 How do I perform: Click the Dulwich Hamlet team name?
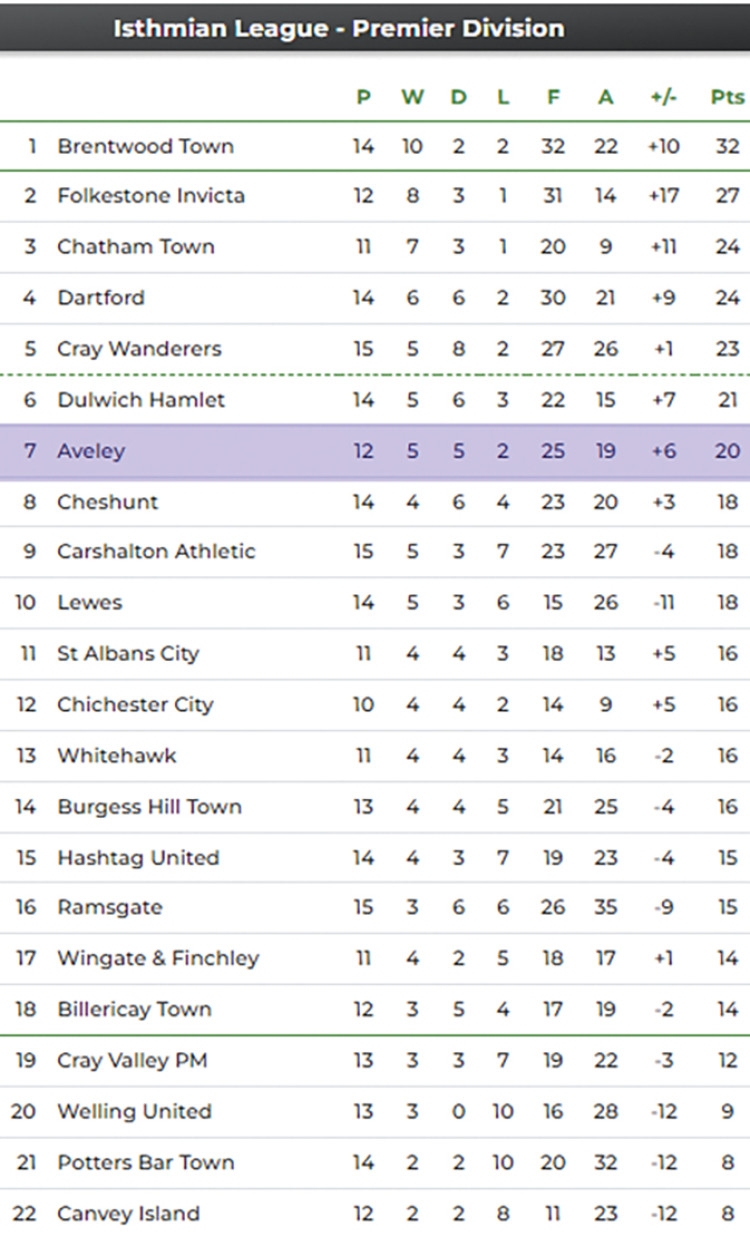(x=141, y=399)
